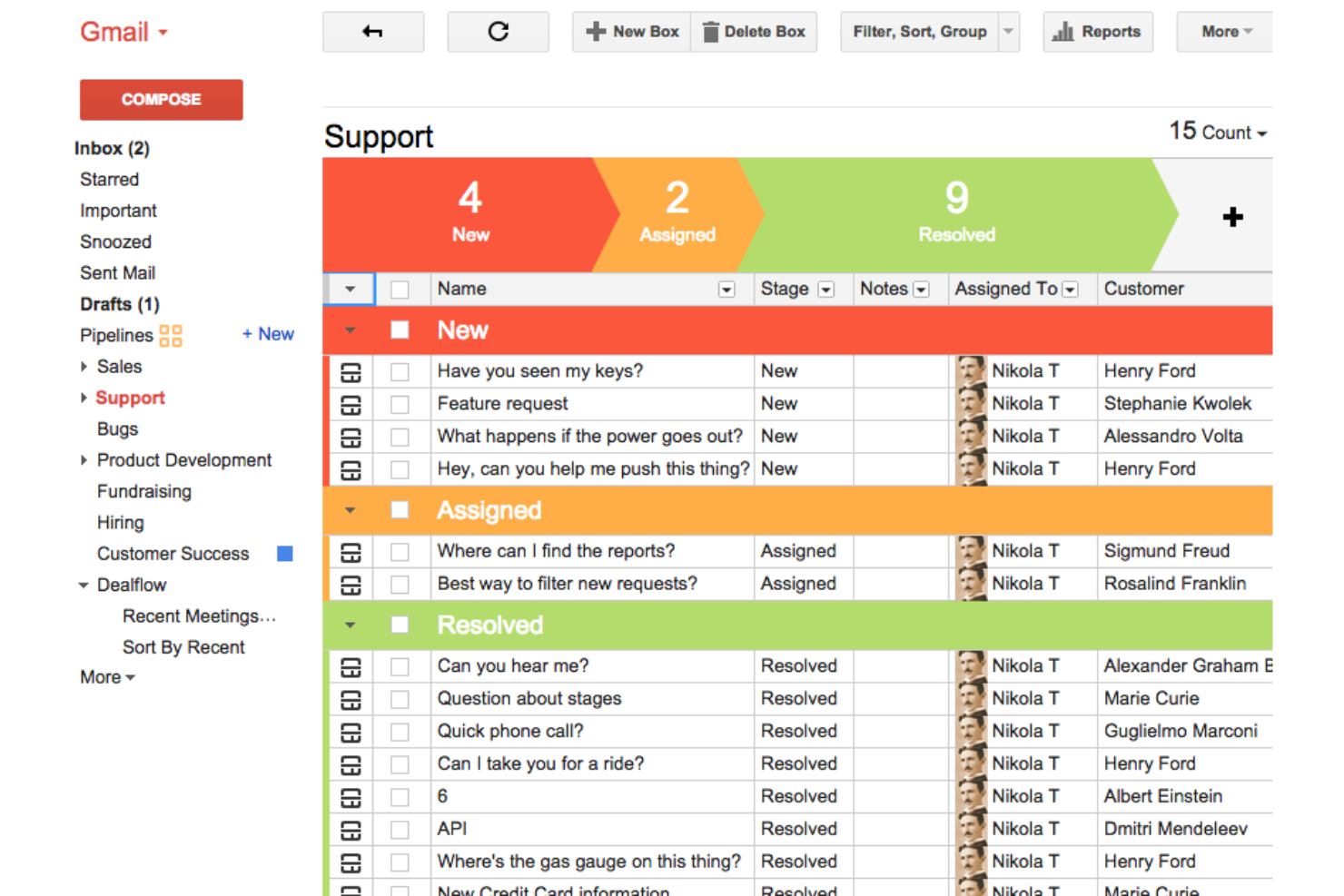Viewport: 1344px width, 896px height.
Task: Click the '+ New' link beside Pipelines
Action: tap(268, 334)
